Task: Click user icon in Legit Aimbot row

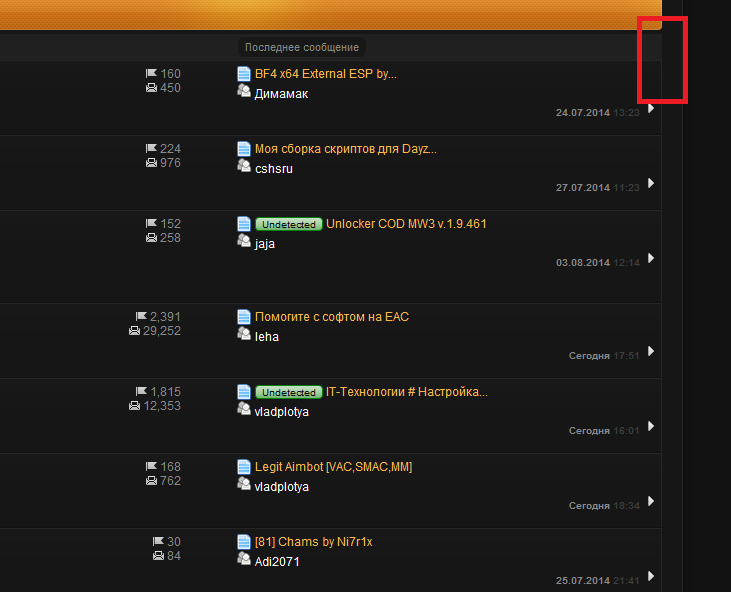Action: click(x=244, y=484)
